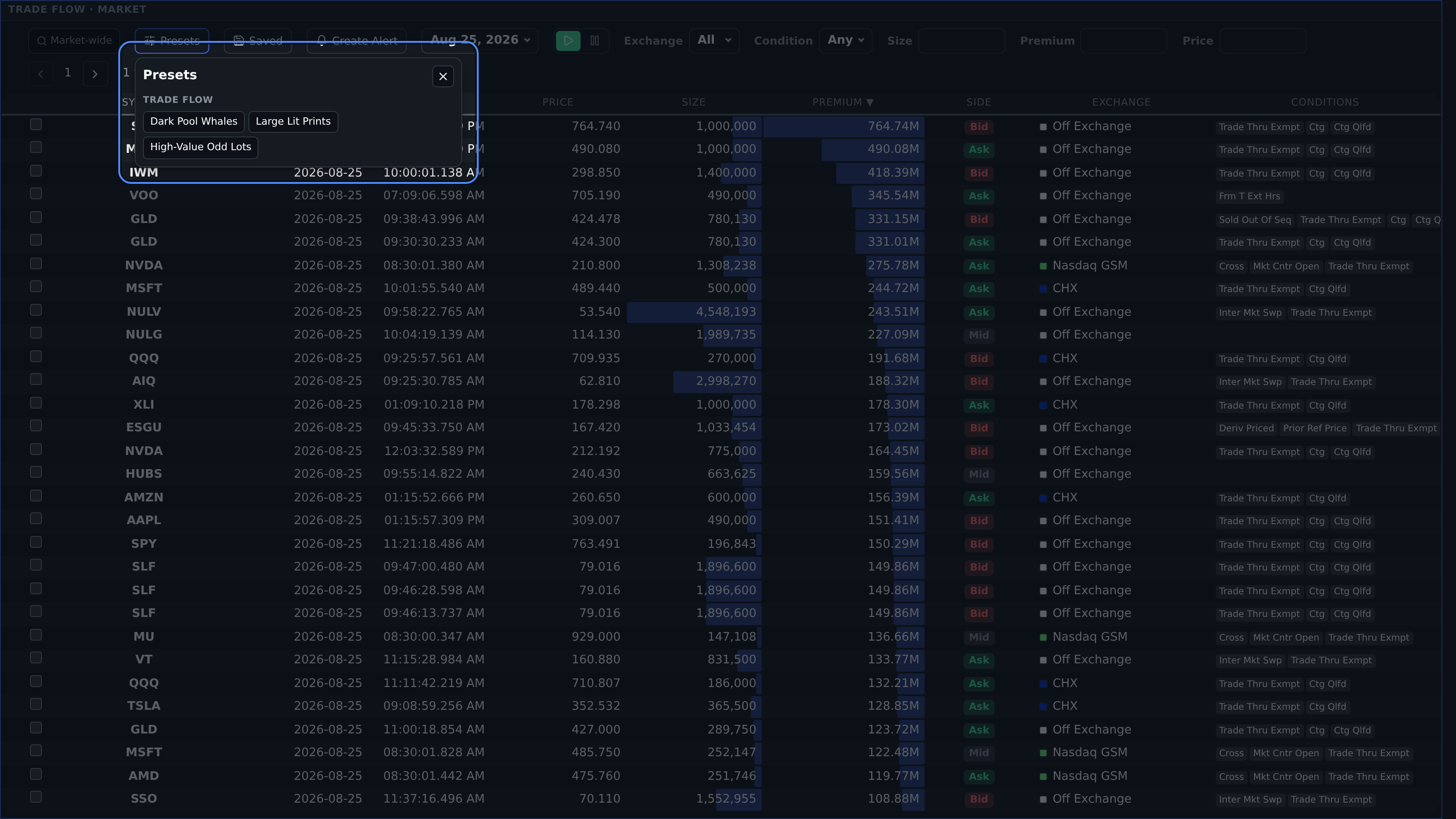Check the TSLA row checkbox
Image resolution: width=1456 pixels, height=819 pixels.
(x=35, y=704)
